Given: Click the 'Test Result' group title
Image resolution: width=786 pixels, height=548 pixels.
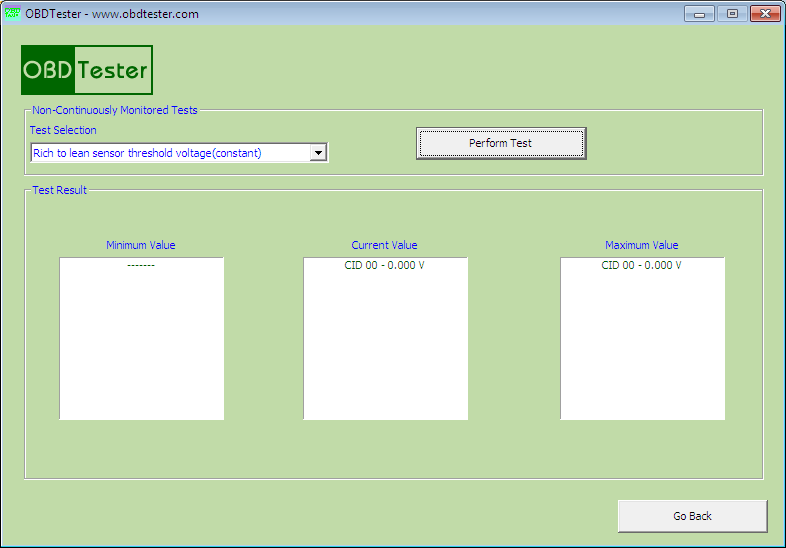Looking at the screenshot, I should tap(59, 190).
